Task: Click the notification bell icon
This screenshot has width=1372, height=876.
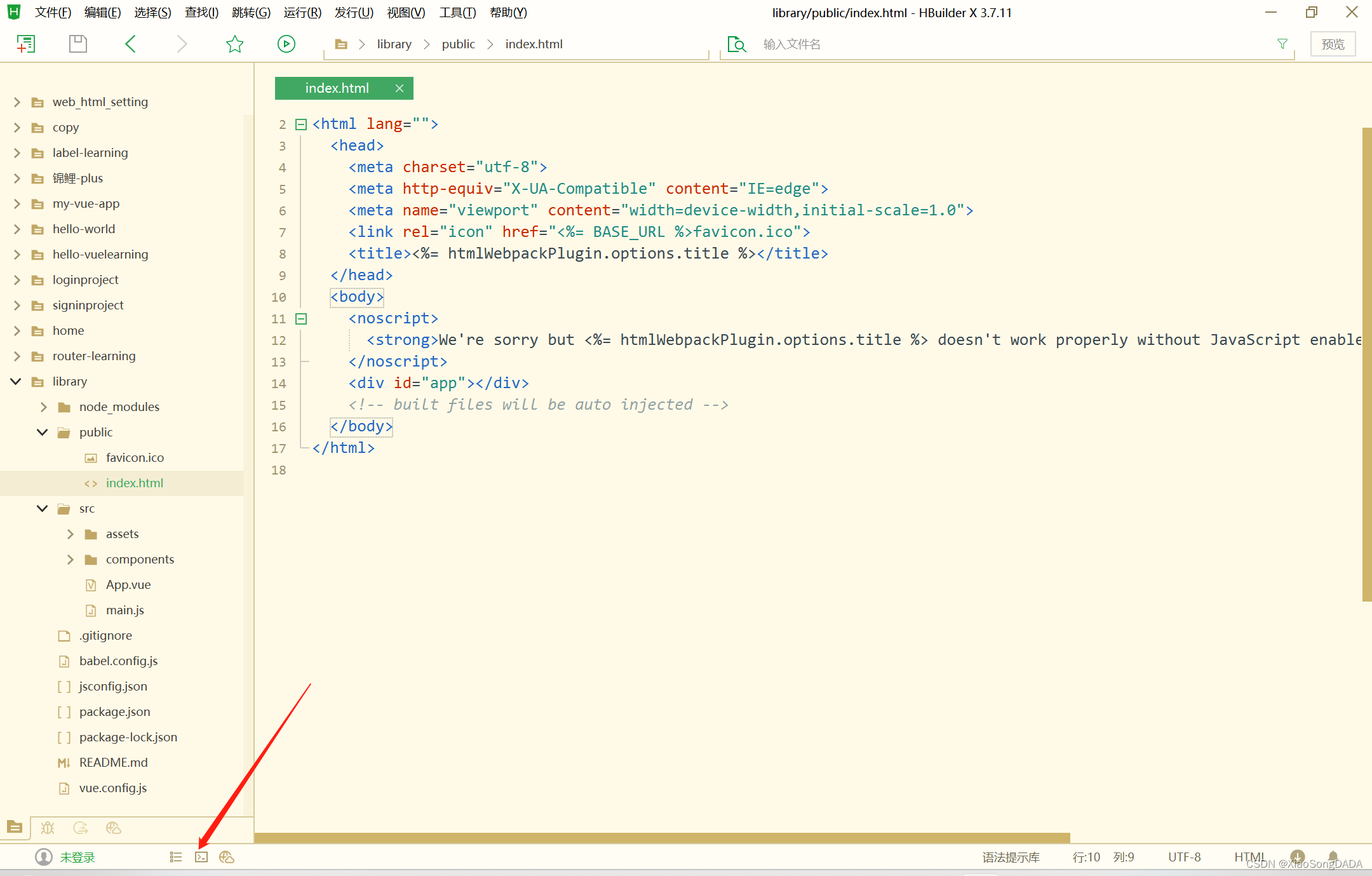Action: tap(1333, 856)
